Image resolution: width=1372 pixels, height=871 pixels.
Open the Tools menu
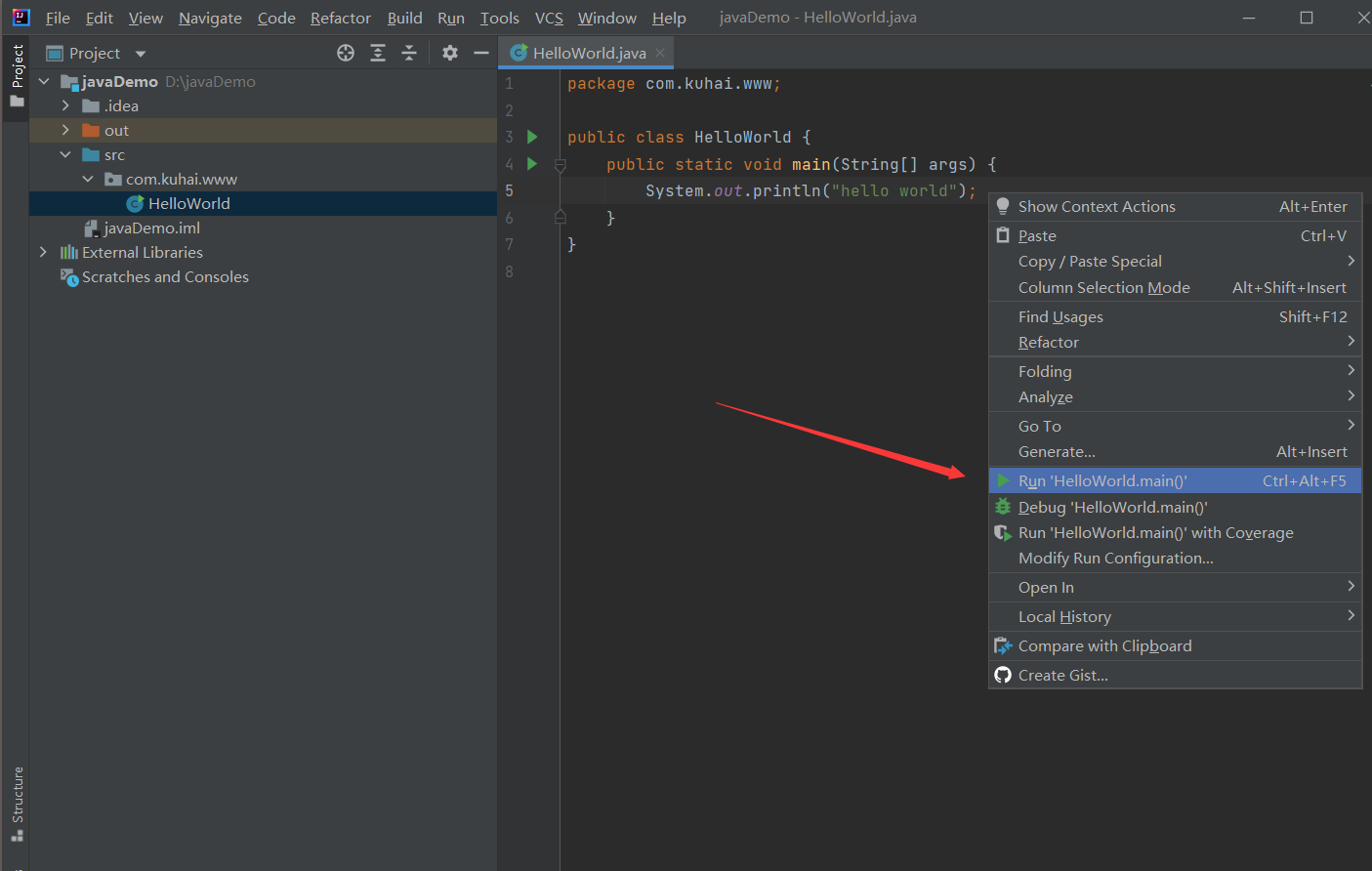pos(499,18)
